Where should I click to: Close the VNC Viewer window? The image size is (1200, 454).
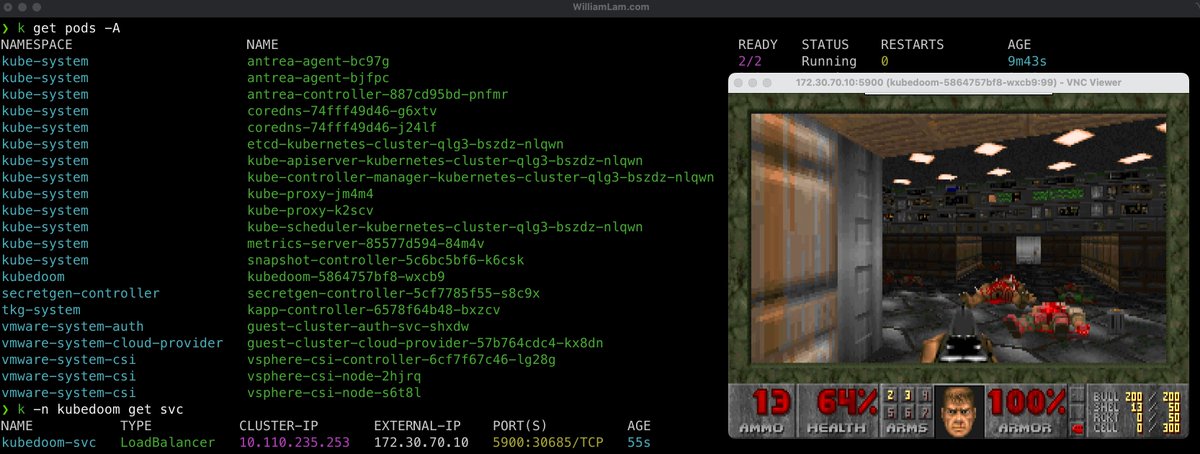(x=740, y=82)
